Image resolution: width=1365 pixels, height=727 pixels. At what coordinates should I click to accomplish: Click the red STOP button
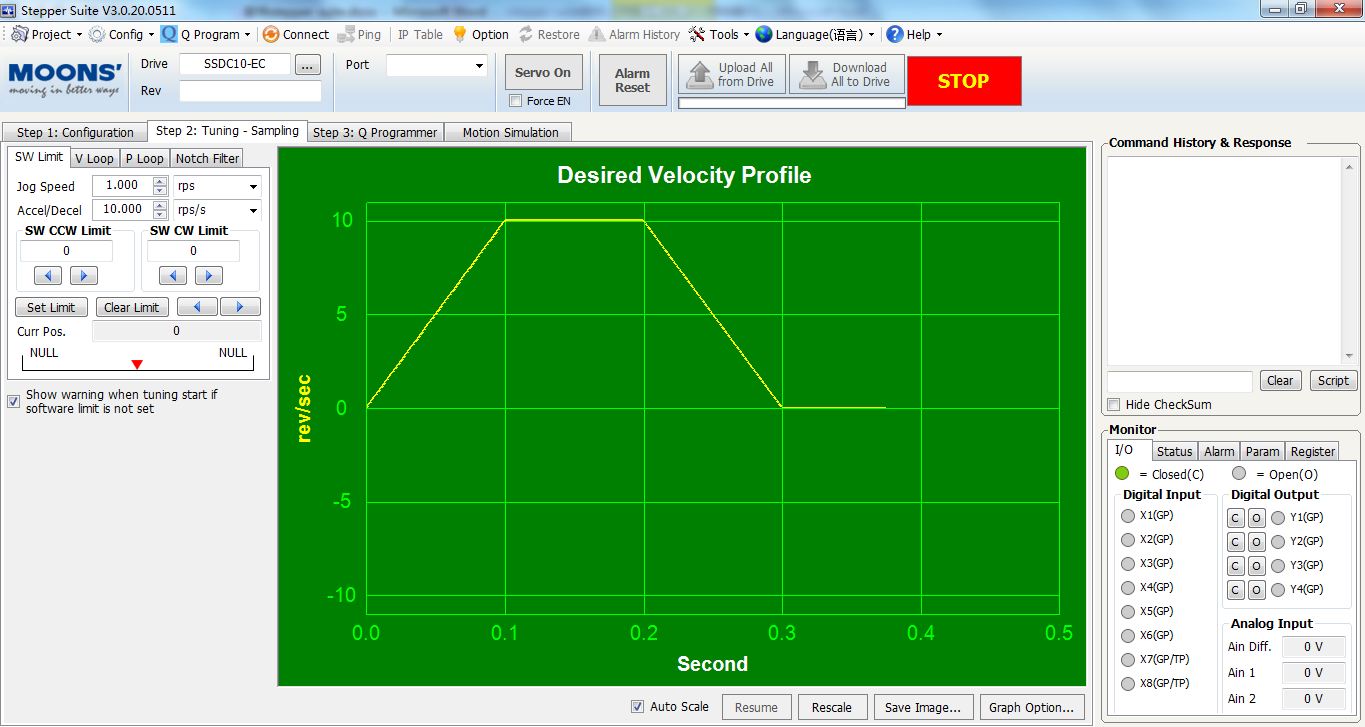[x=964, y=81]
